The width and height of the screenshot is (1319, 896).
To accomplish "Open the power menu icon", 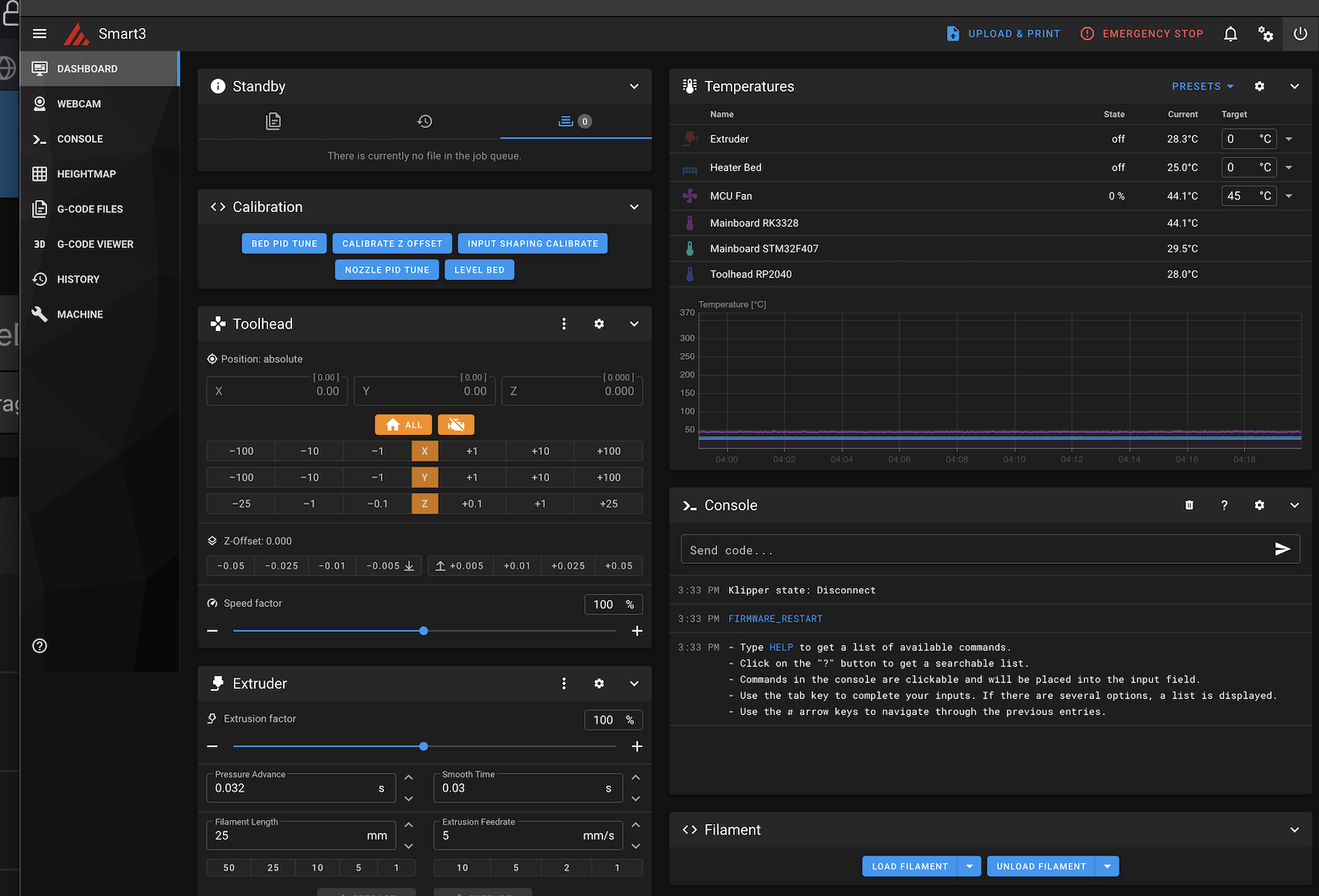I will coord(1301,34).
